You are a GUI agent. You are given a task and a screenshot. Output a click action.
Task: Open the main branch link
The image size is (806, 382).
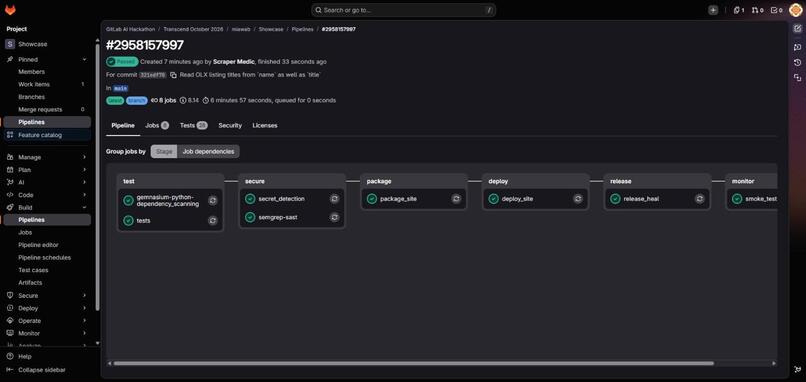121,88
